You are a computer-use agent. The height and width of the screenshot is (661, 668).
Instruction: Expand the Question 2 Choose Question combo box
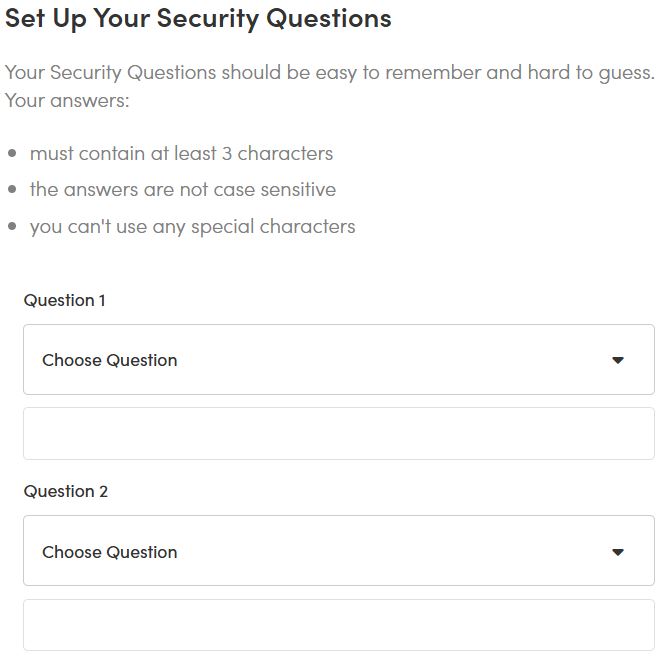click(338, 551)
